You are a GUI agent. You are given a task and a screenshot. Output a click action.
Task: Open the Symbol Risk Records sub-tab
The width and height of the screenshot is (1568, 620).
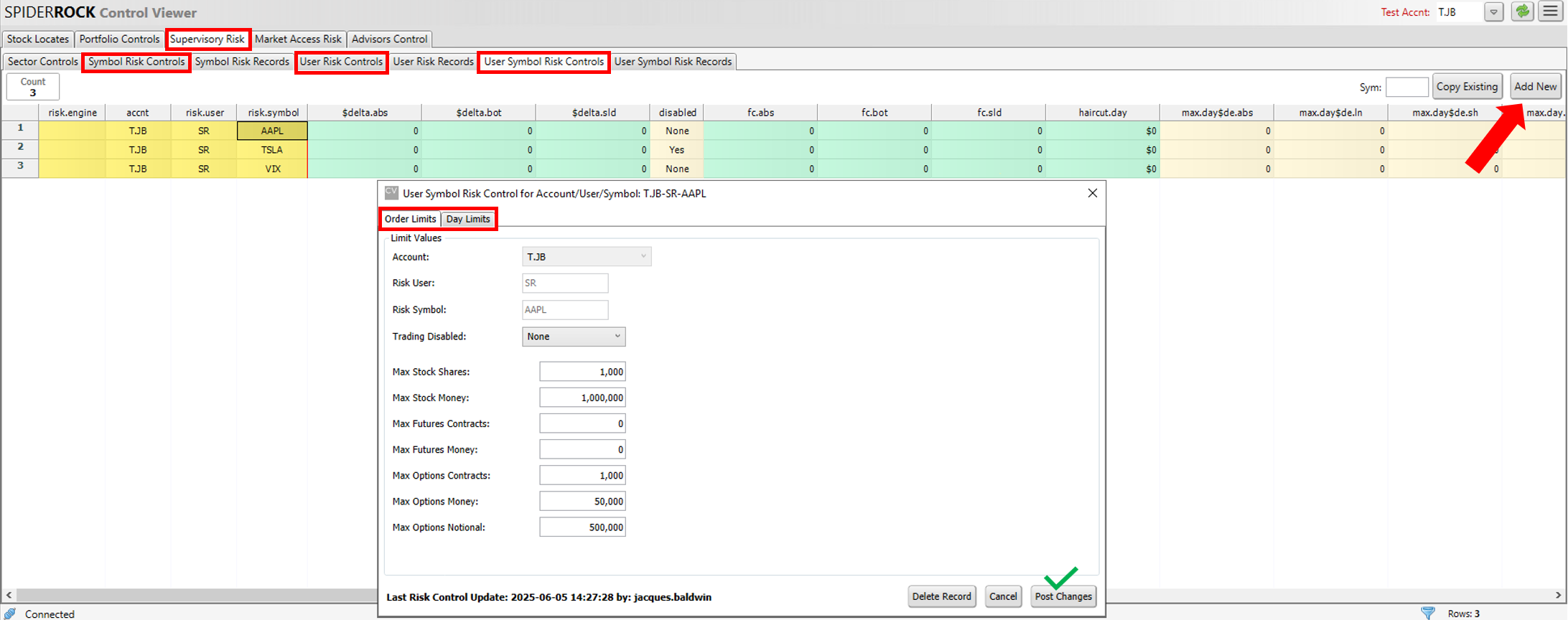tap(242, 62)
